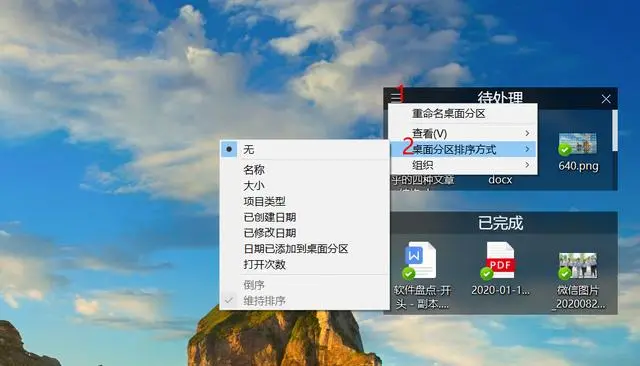Click the 已完成 partition title bar
640x366 pixels.
pyautogui.click(x=500, y=223)
